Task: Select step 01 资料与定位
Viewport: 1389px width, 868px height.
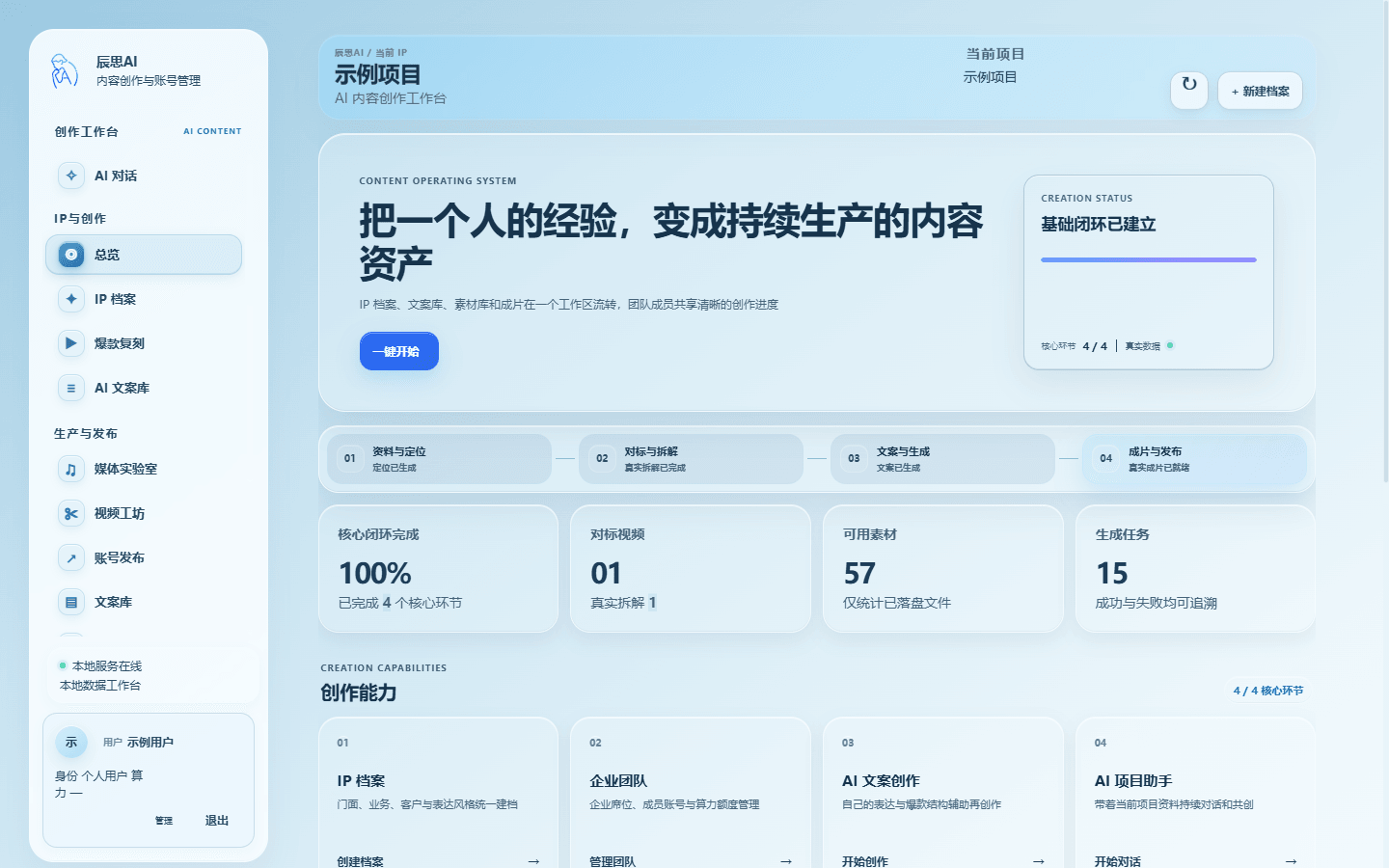Action: [439, 459]
